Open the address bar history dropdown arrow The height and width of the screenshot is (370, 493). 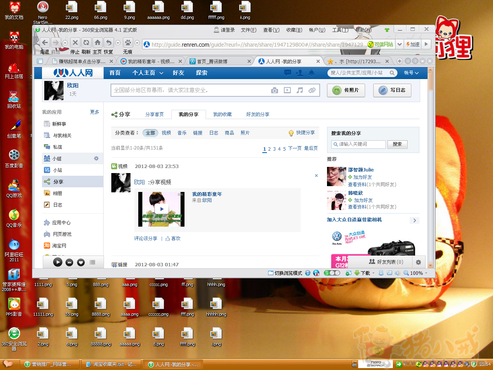tap(399, 44)
